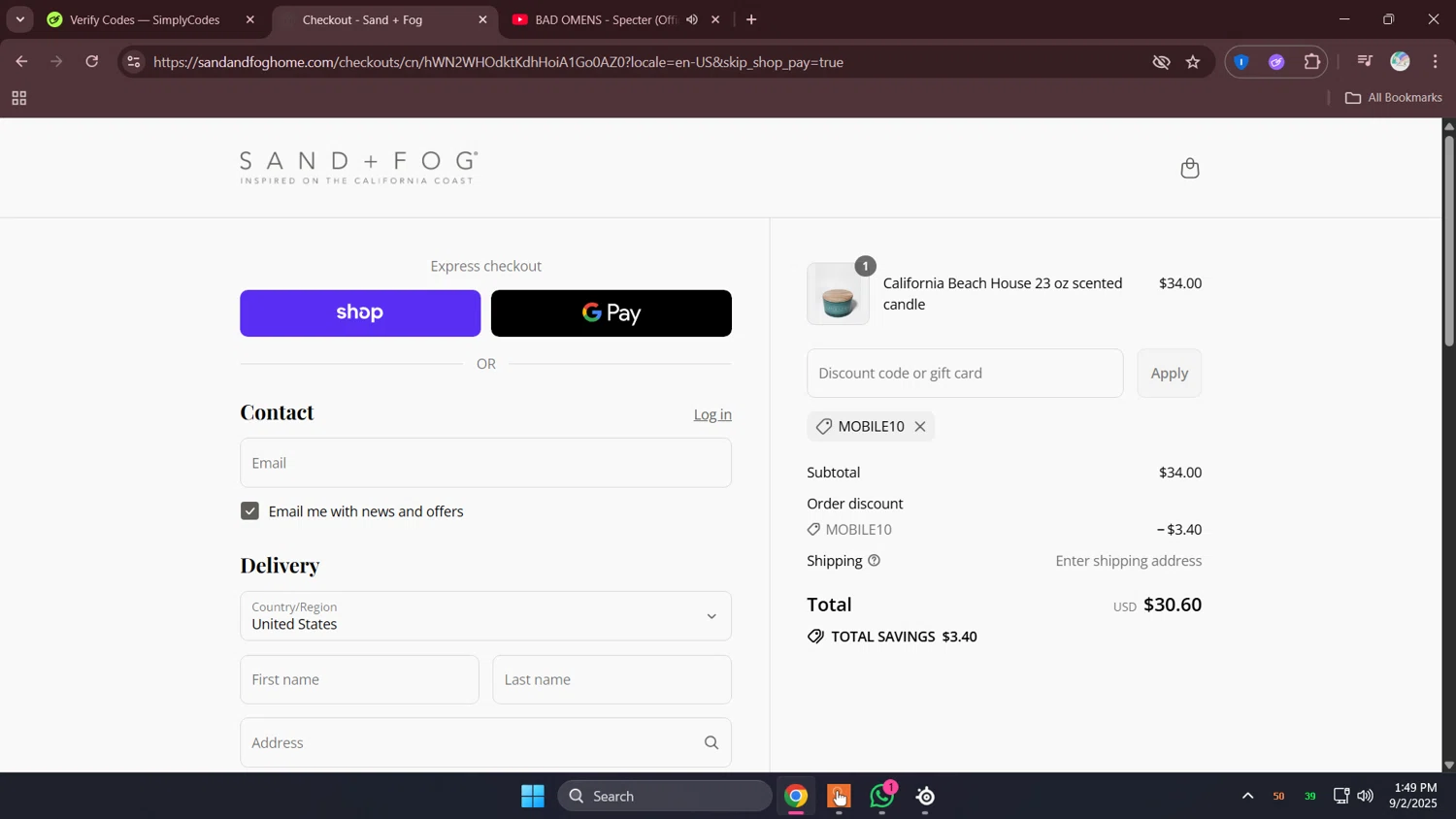1456x819 pixels.
Task: Focus the First name field
Action: 359,680
